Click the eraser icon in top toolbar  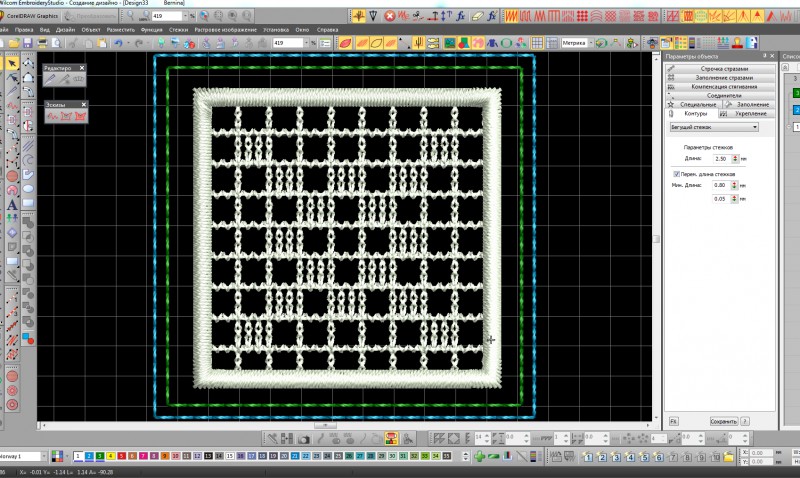477,16
